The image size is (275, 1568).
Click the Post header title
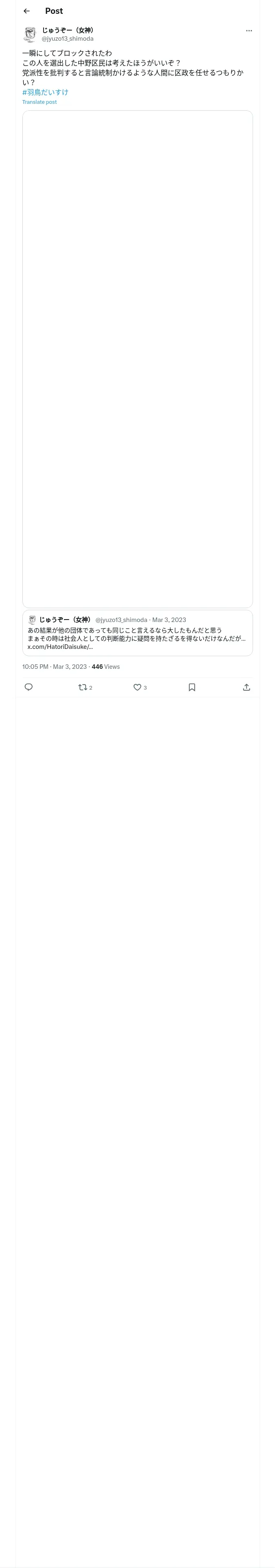coord(54,11)
